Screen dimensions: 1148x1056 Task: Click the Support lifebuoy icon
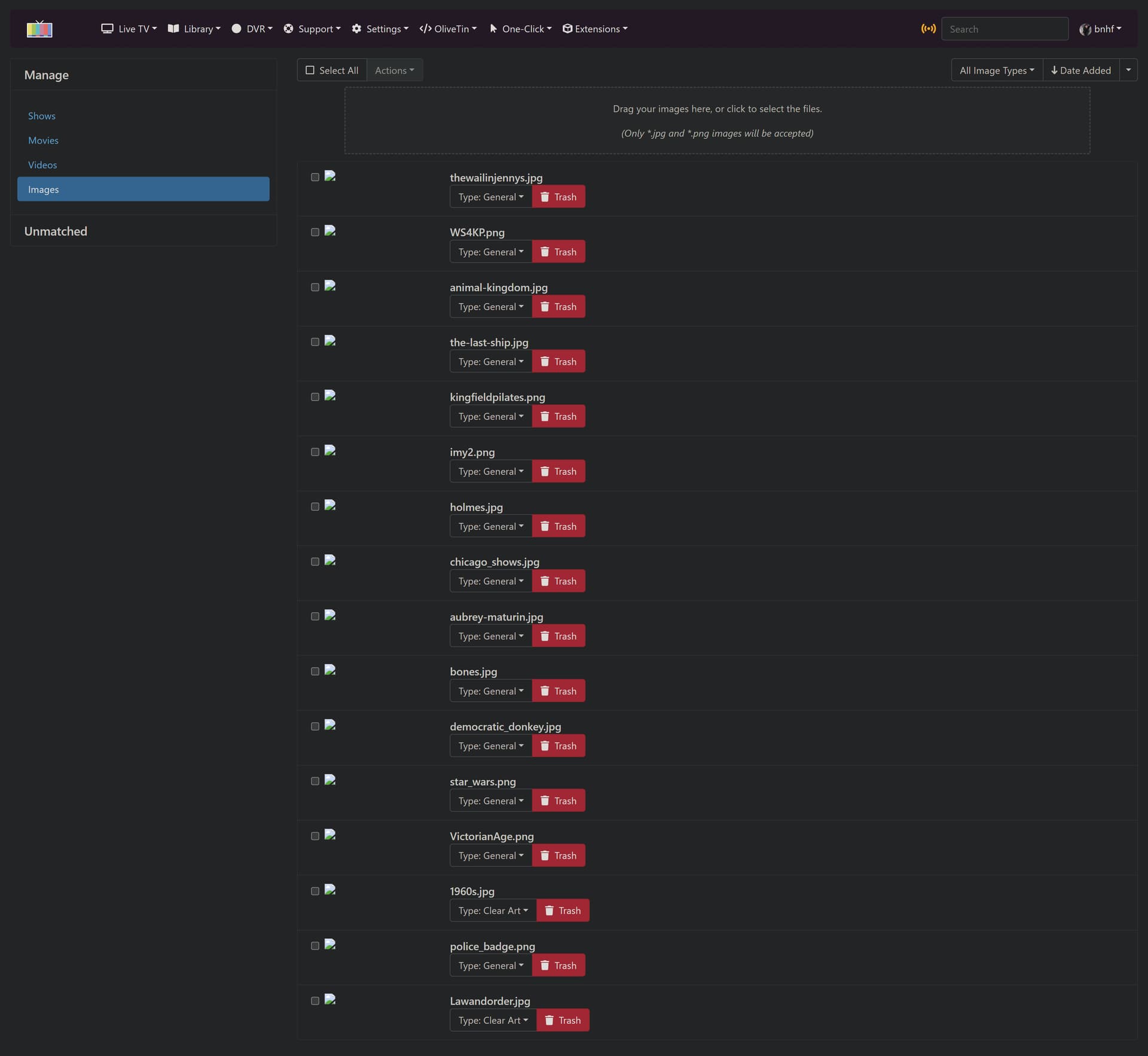pos(288,29)
